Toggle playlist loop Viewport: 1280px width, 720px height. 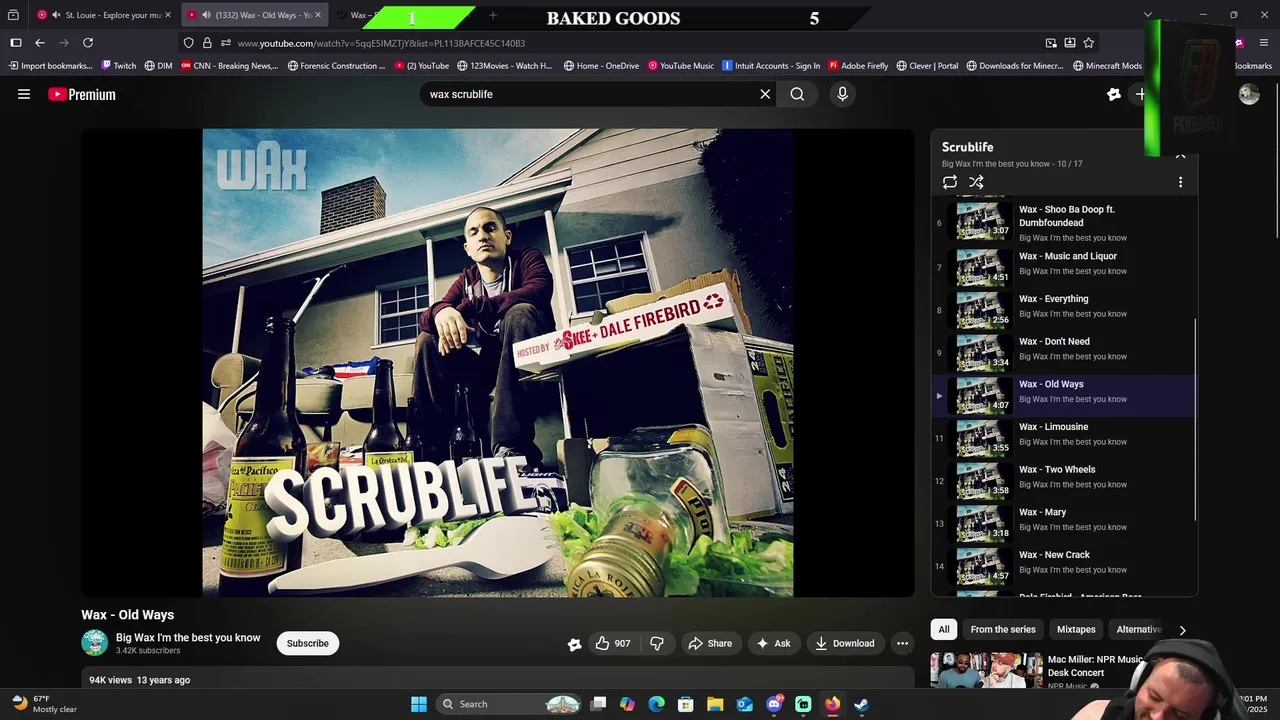tap(950, 182)
